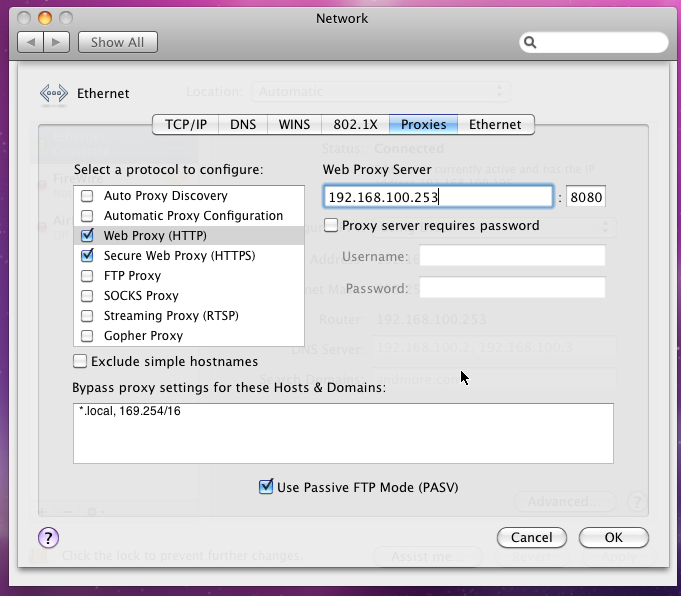Click the search magnifier icon
This screenshot has height=596, width=681.
(x=531, y=43)
